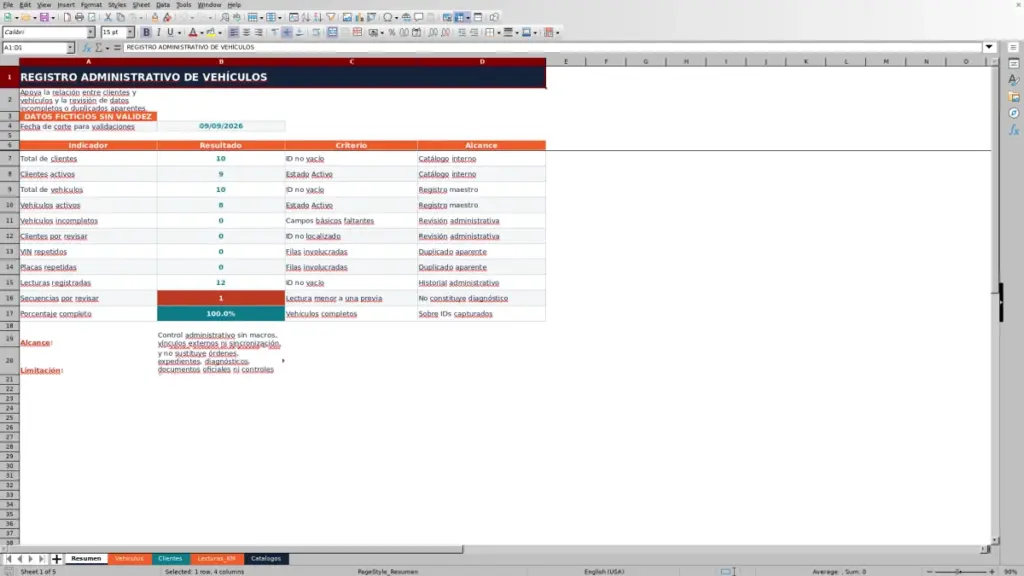Click the Function Wizard fx icon
The height and width of the screenshot is (576, 1024).
click(x=86, y=47)
